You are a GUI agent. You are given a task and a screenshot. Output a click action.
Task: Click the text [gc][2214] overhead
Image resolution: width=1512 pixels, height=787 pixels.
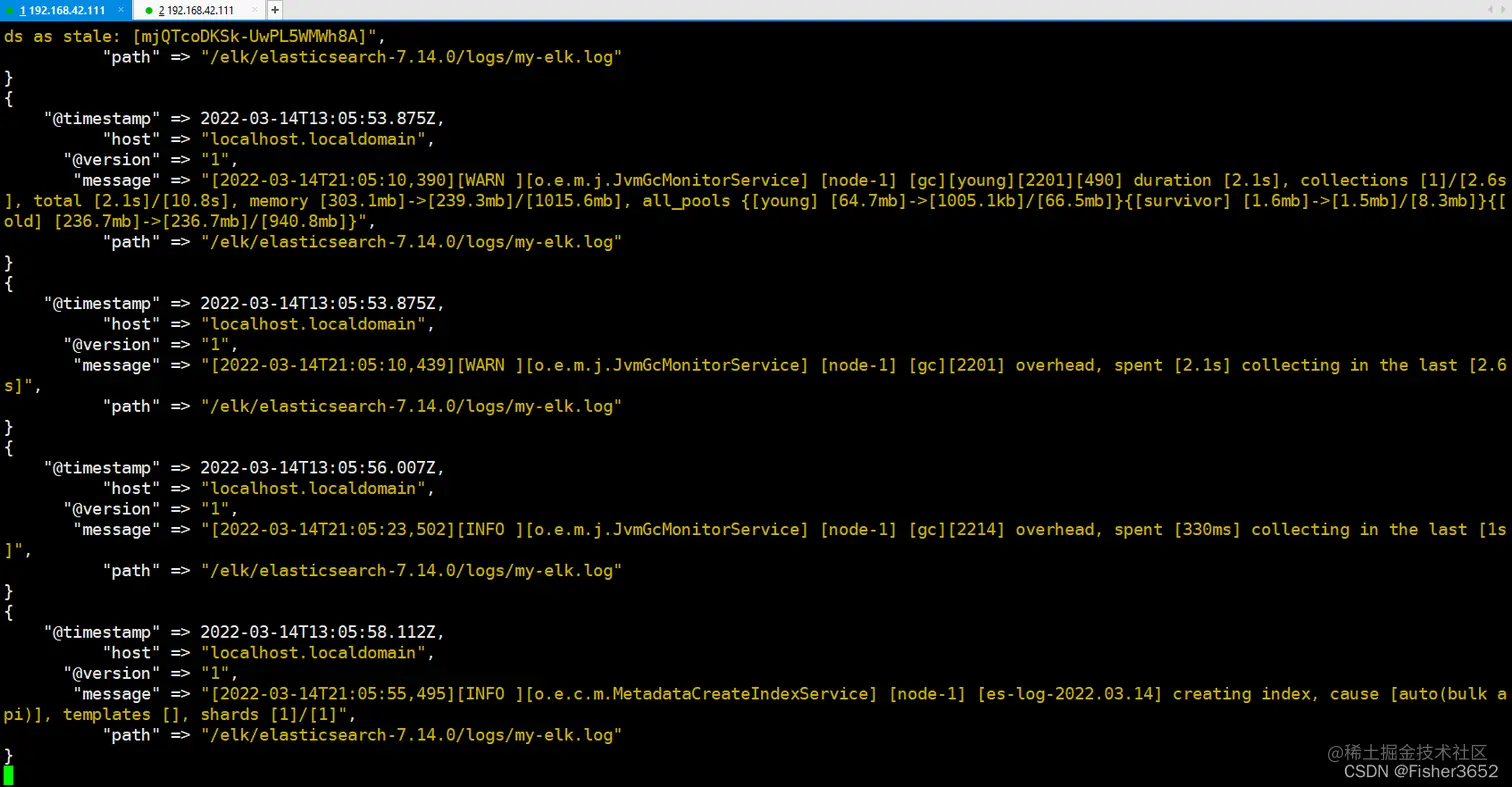[1003, 529]
